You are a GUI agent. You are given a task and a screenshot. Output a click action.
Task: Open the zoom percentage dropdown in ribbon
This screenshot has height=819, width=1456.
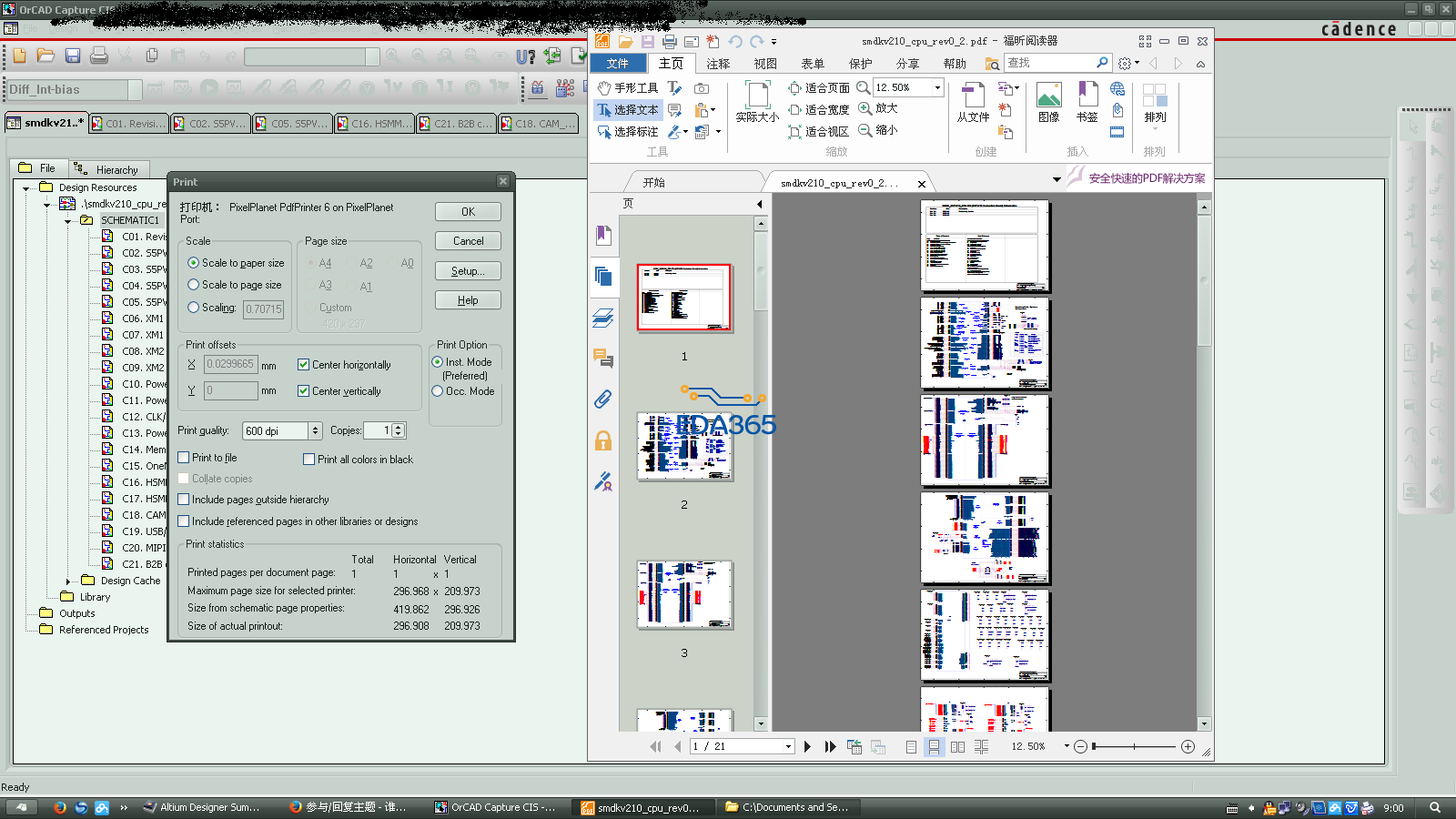coord(937,87)
